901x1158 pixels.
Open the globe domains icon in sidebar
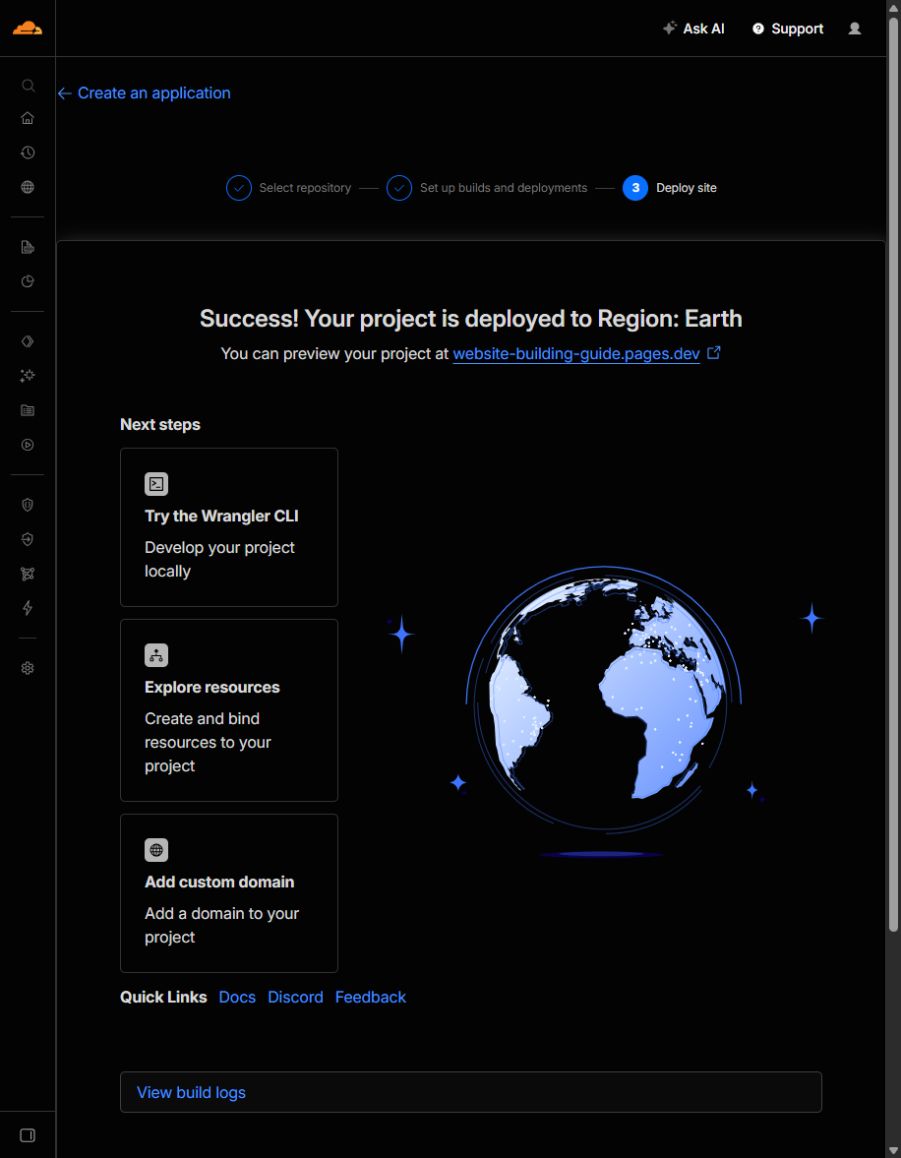(27, 187)
